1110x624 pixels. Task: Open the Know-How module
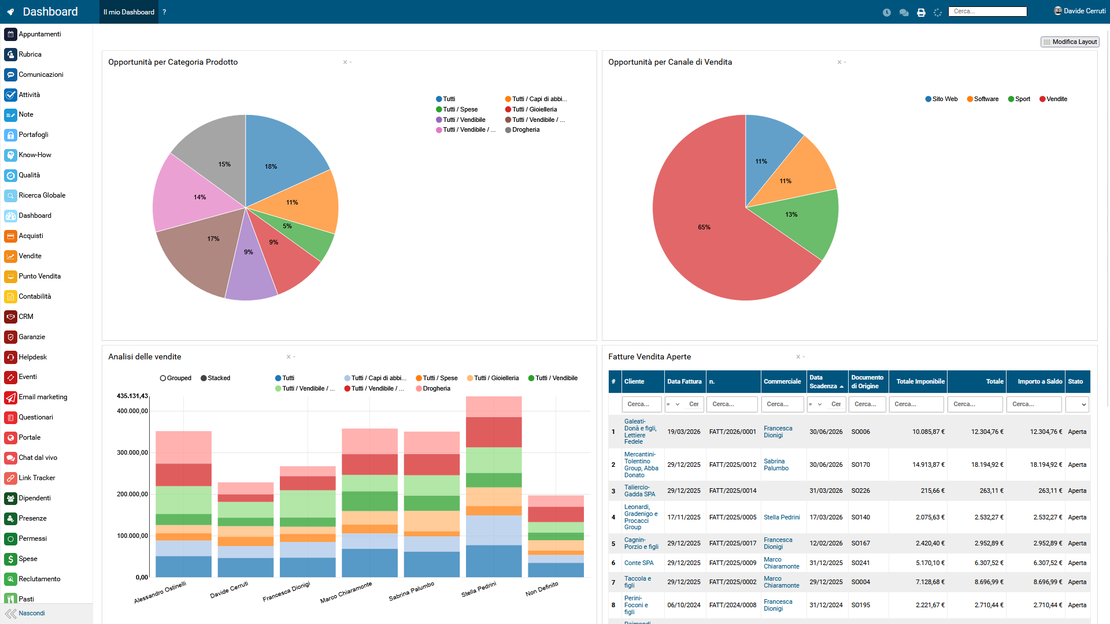coord(28,155)
